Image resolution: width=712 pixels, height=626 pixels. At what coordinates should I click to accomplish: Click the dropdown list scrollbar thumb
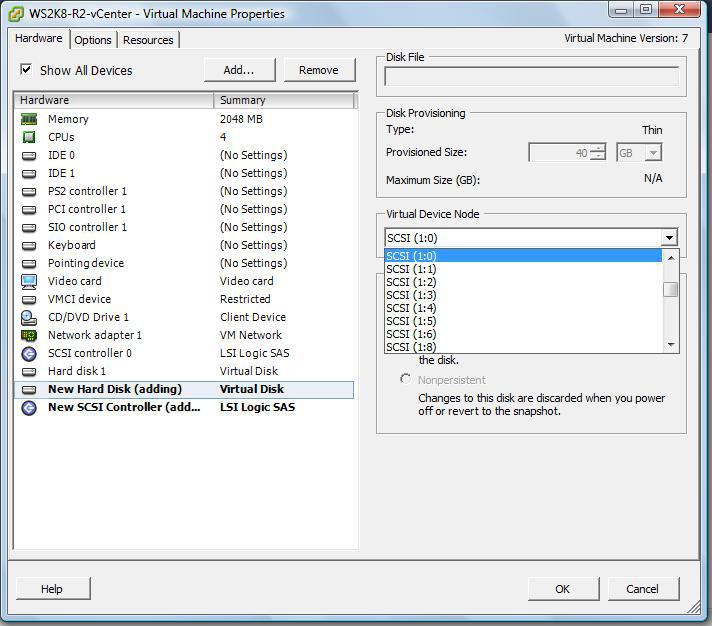(670, 289)
